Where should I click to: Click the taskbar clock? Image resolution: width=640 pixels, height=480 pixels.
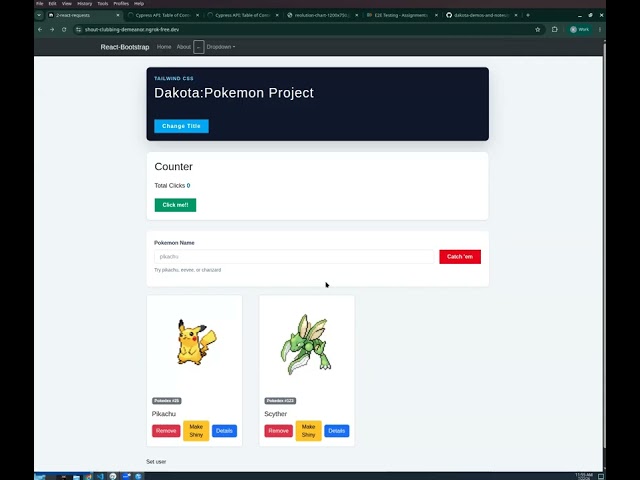pyautogui.click(x=584, y=476)
